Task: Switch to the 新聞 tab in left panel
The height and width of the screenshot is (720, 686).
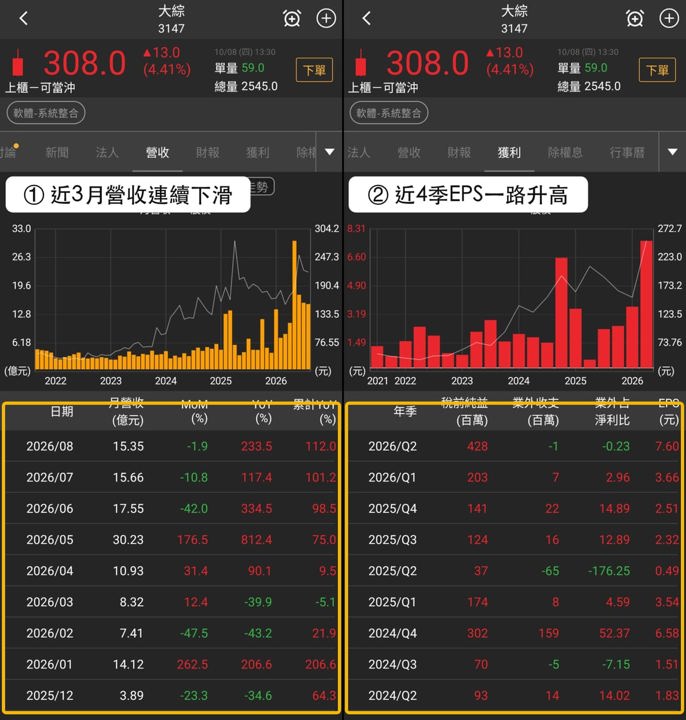Action: (x=57, y=152)
